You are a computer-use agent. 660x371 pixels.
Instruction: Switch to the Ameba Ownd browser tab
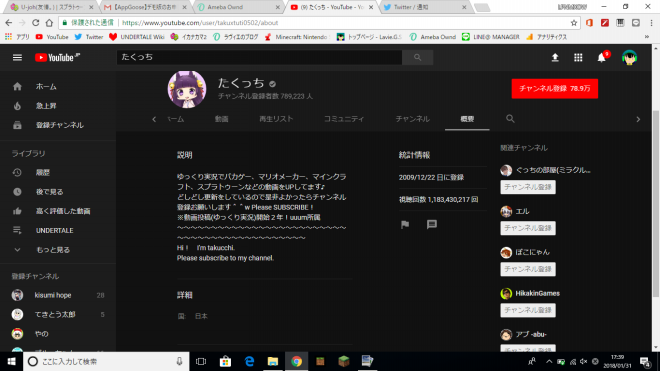(x=238, y=7)
